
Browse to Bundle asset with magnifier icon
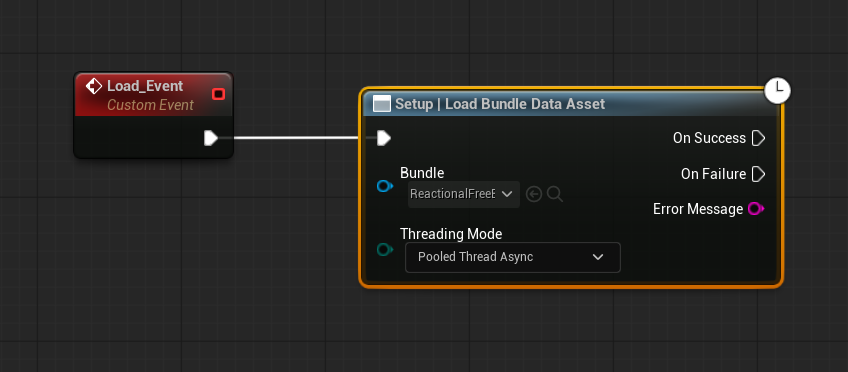pos(555,194)
